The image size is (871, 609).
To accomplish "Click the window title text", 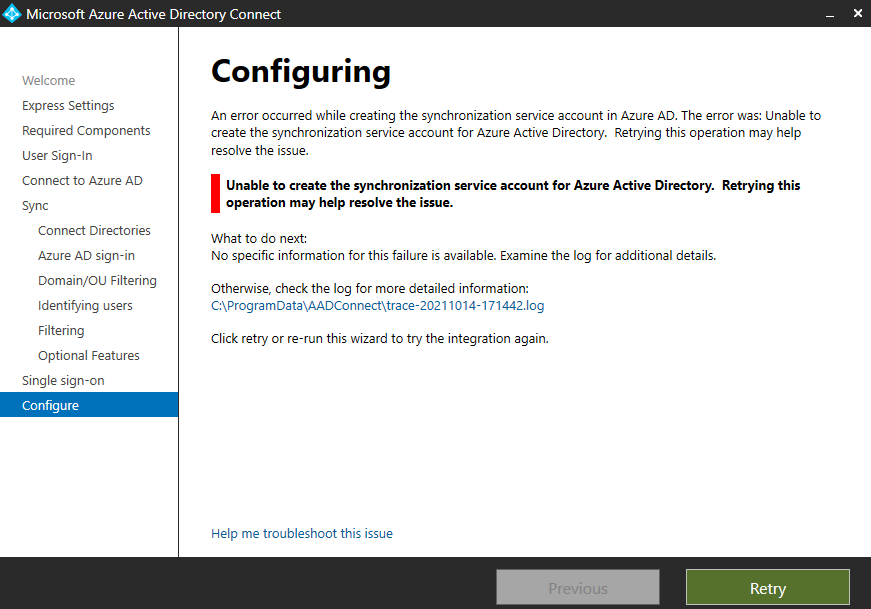I will coord(154,14).
